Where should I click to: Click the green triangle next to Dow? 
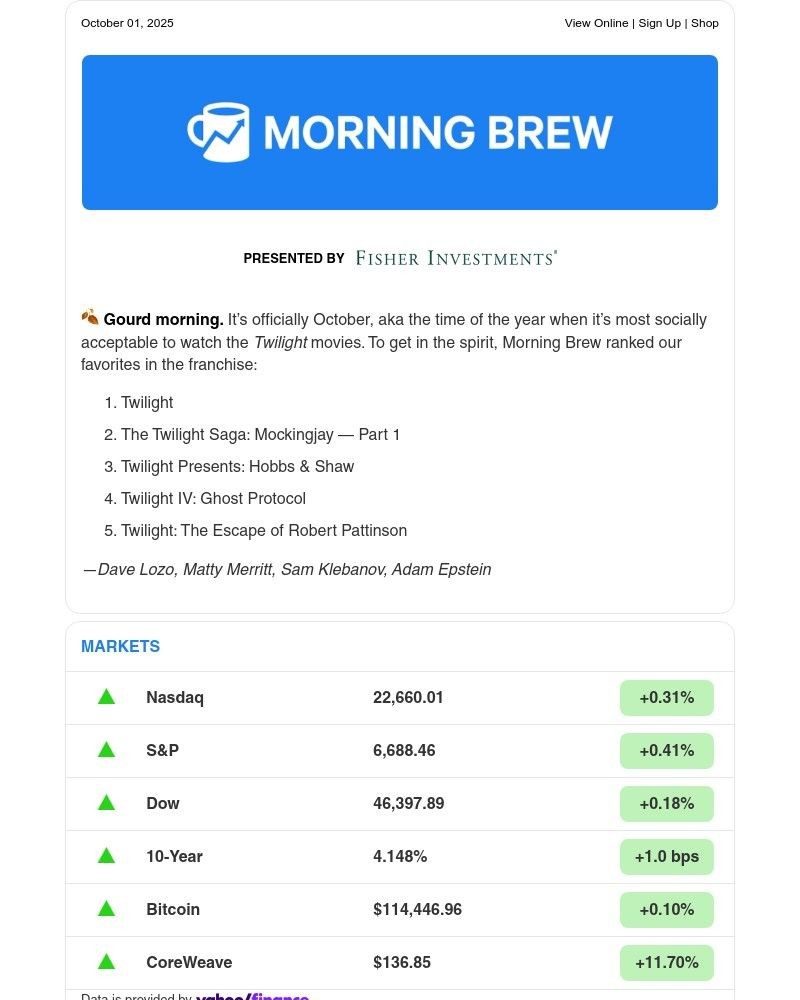pos(106,803)
